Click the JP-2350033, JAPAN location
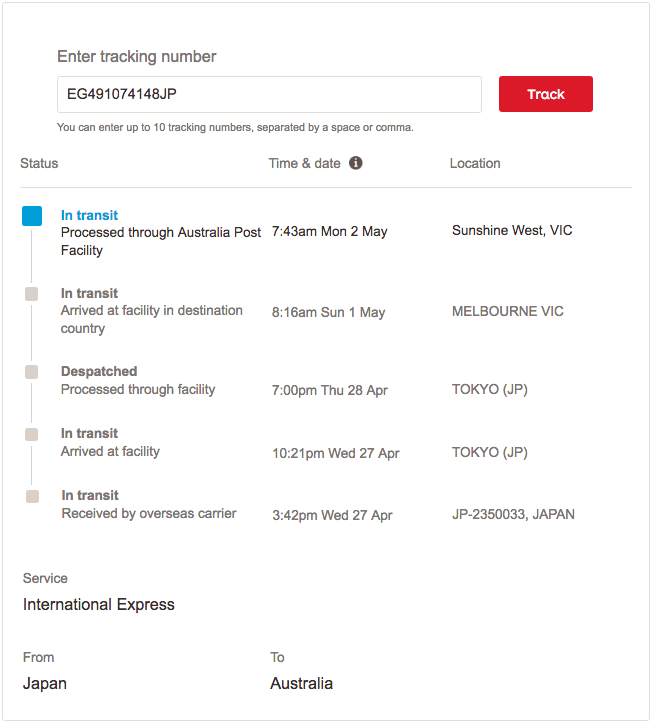This screenshot has width=653, height=726. tap(513, 514)
